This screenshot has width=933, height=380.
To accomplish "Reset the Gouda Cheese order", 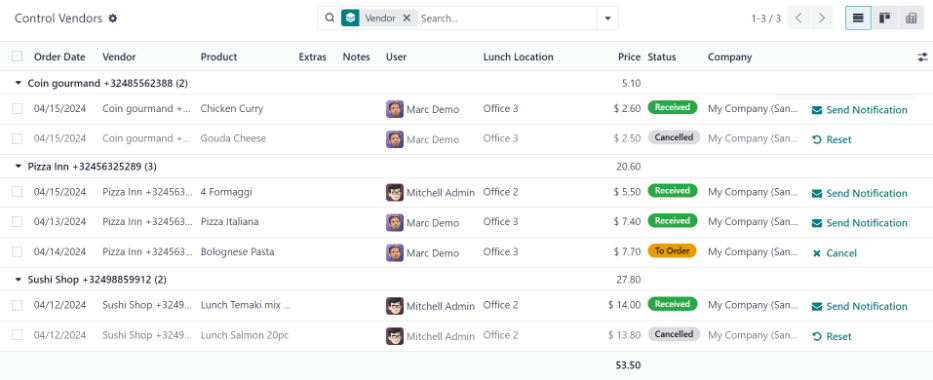I will [832, 140].
